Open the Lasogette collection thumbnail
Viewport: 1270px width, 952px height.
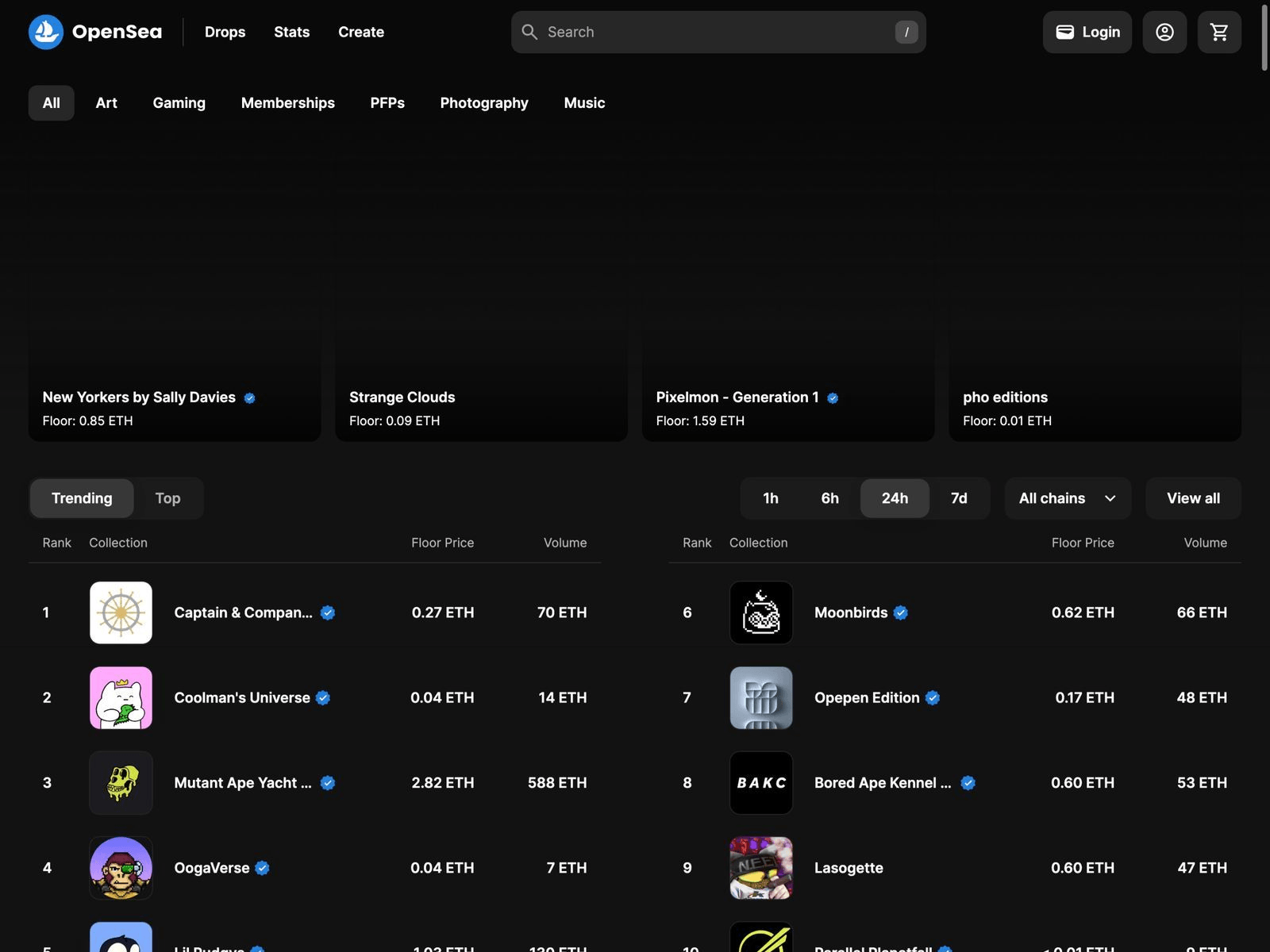point(761,868)
